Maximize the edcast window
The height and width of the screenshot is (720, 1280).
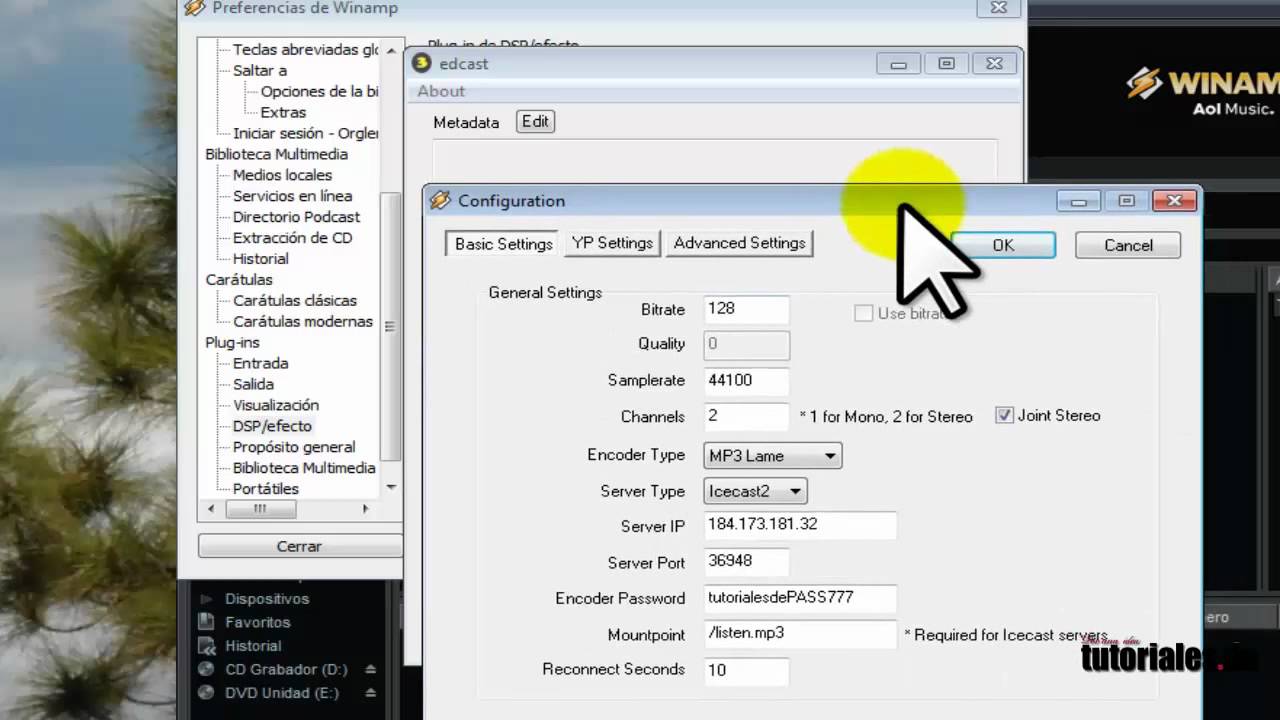[x=946, y=64]
